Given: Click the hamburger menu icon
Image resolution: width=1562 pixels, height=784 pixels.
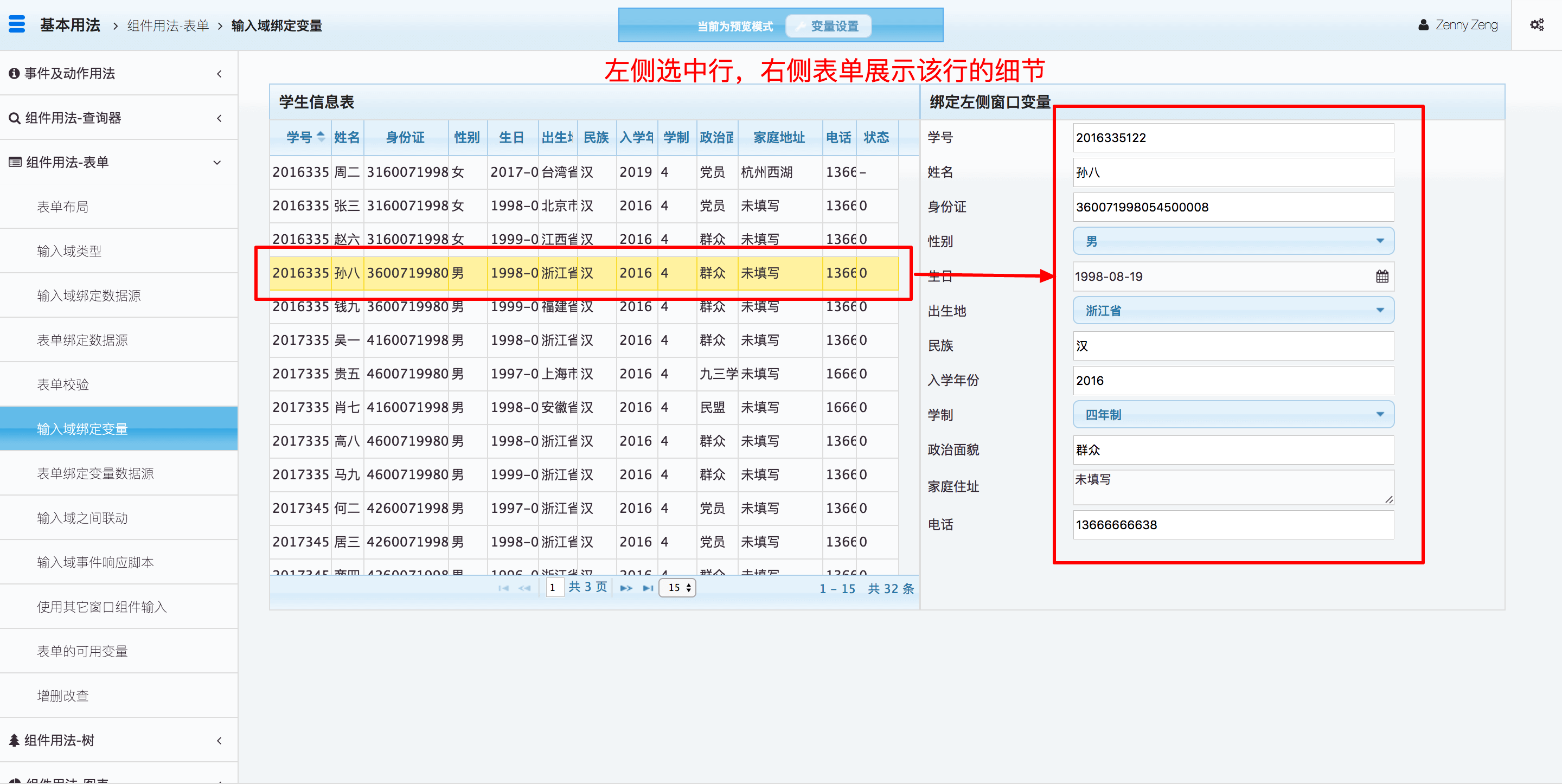Looking at the screenshot, I should [17, 24].
